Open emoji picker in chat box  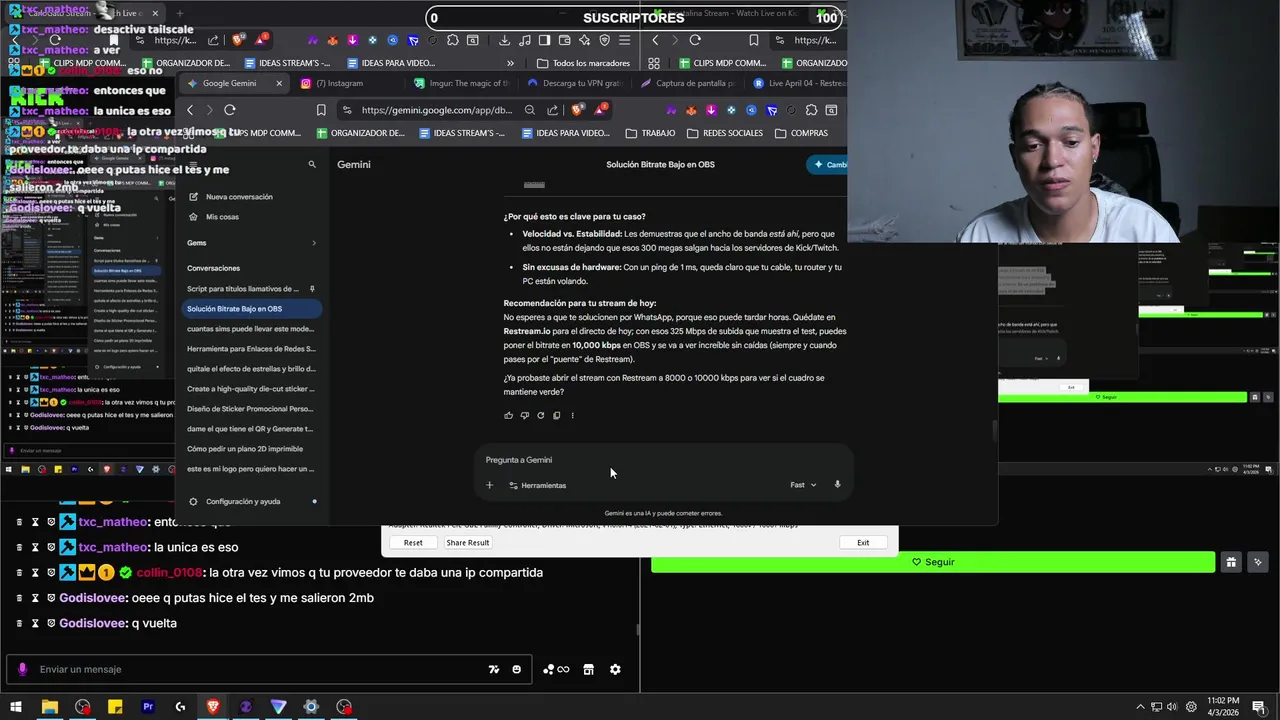pyautogui.click(x=516, y=669)
